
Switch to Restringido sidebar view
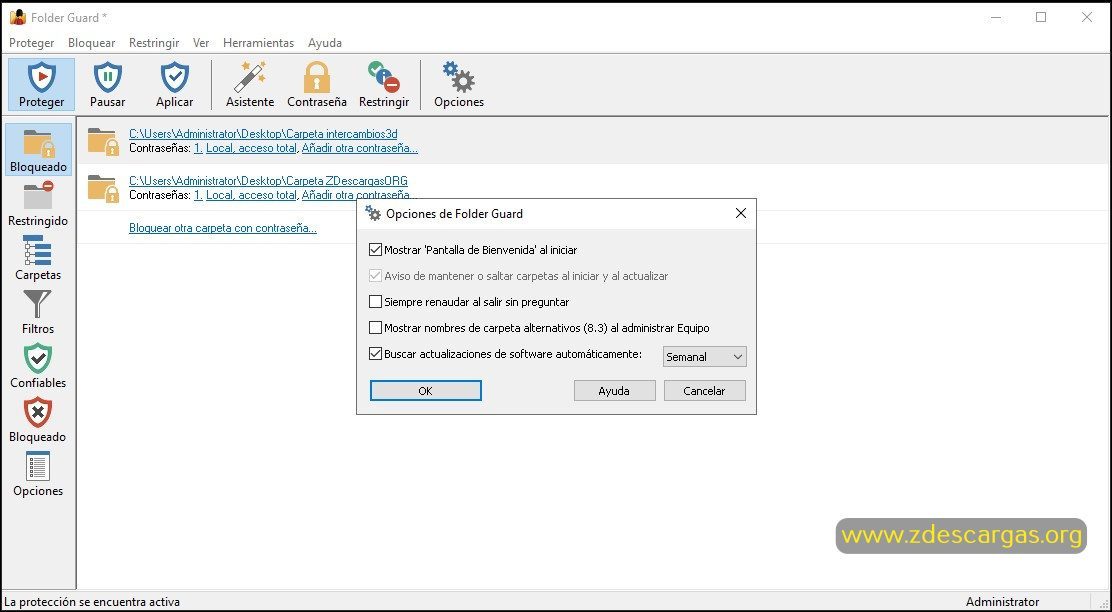38,204
